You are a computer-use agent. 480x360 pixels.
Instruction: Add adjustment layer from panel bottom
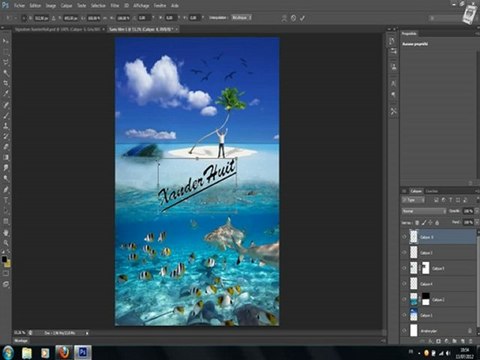tap(447, 341)
